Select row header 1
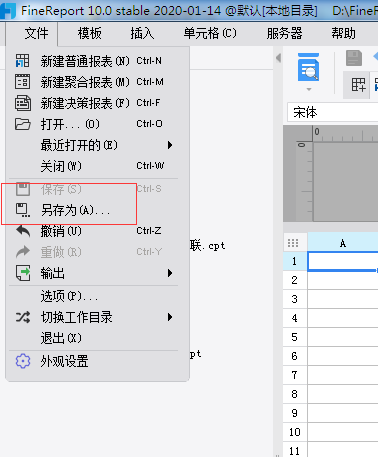This screenshot has width=378, height=457. pyautogui.click(x=295, y=261)
